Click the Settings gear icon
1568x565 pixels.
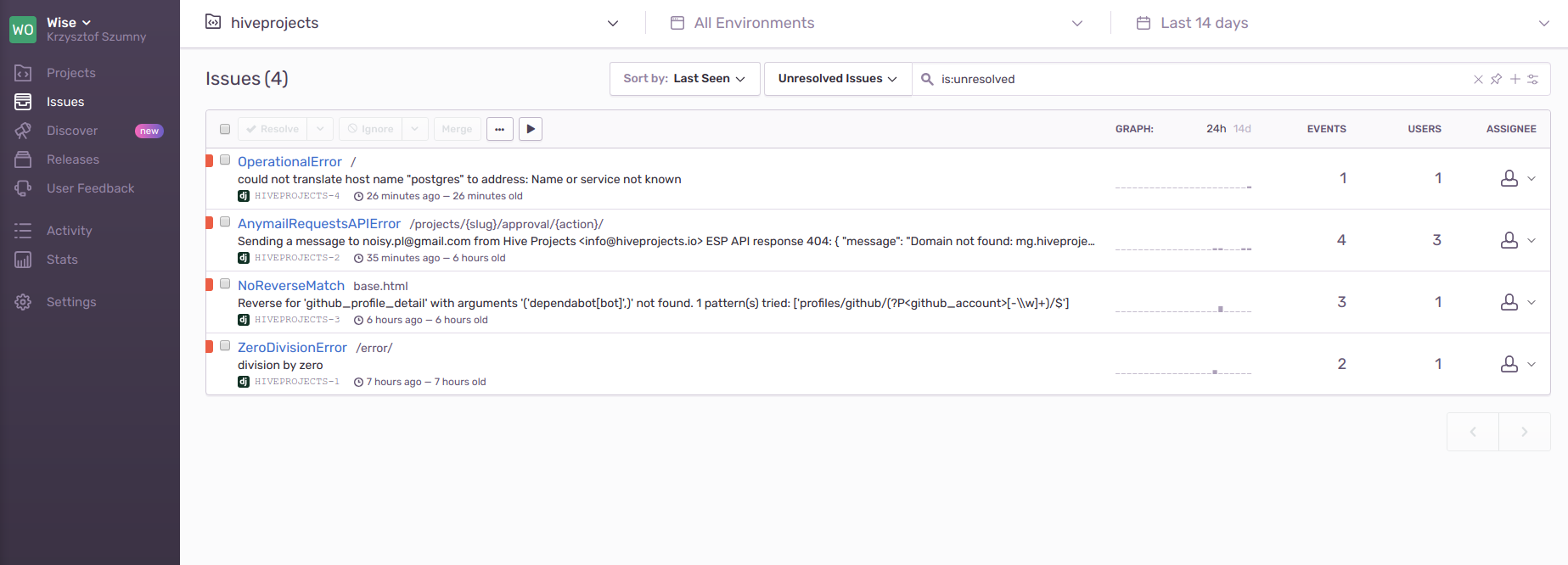pos(23,302)
